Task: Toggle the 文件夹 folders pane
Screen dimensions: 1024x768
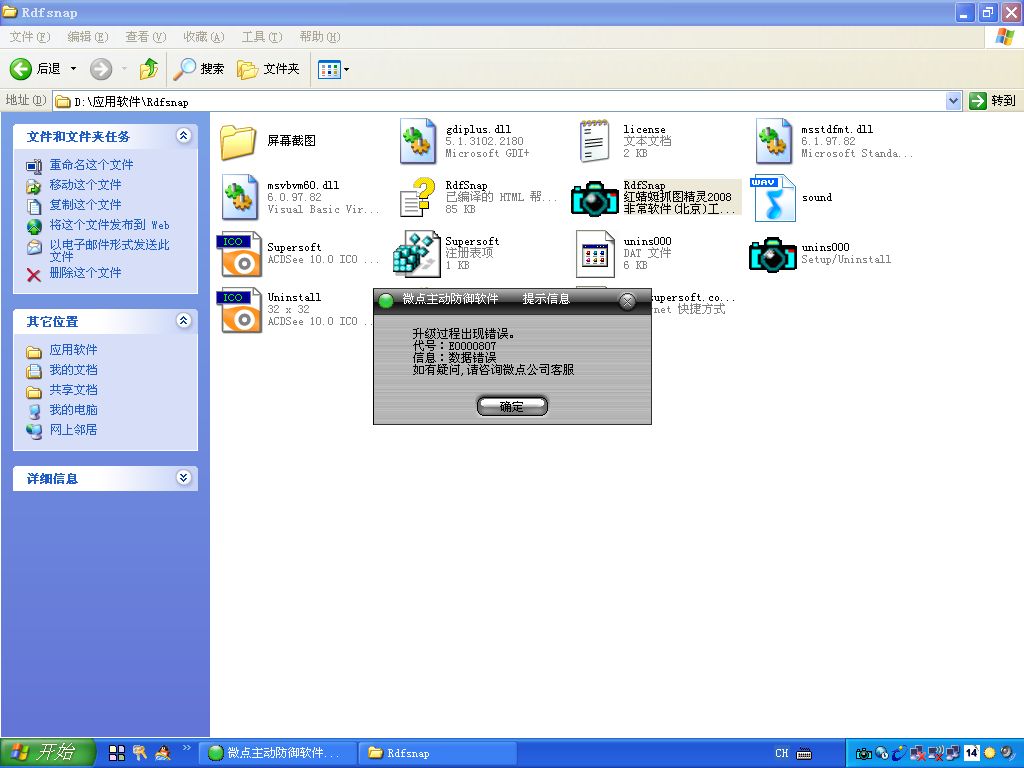Action: coord(268,69)
